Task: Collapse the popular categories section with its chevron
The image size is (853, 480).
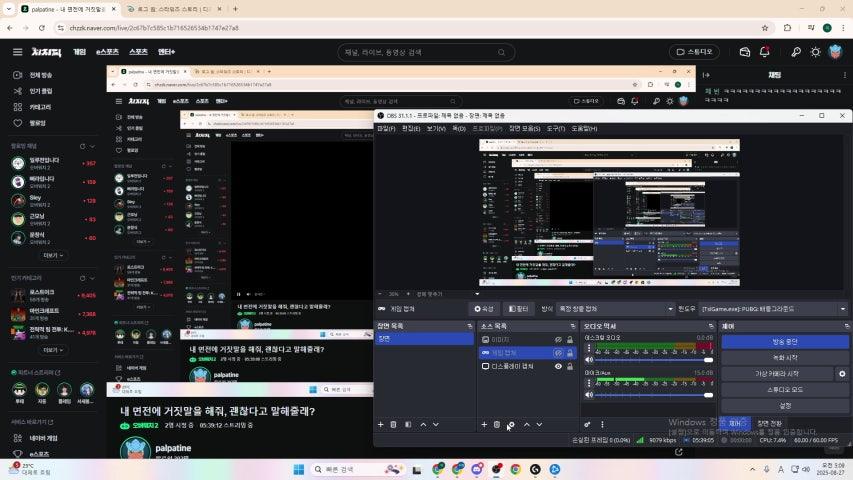Action: 92,278
